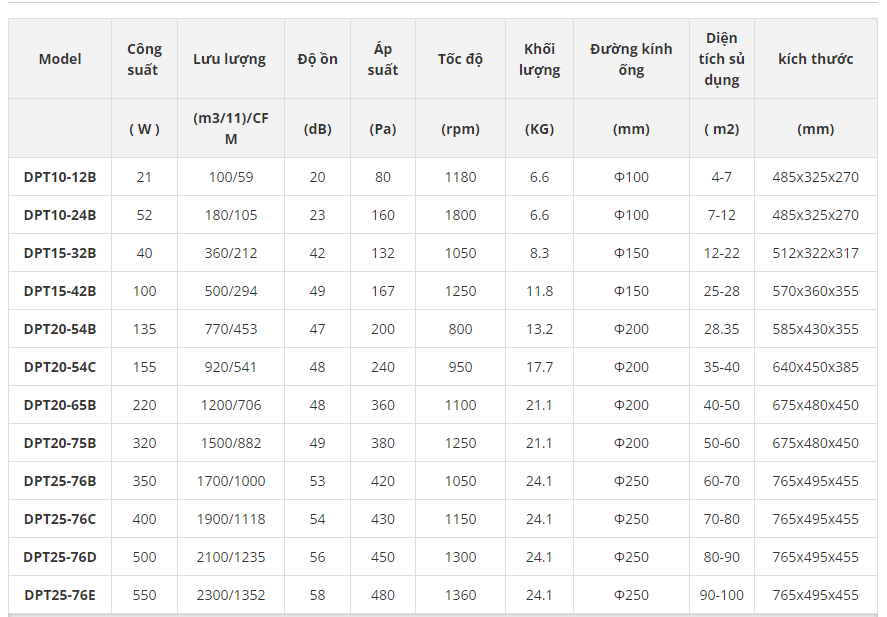Click the DPT25-76C model name
This screenshot has height=617, width=887.
click(60, 519)
